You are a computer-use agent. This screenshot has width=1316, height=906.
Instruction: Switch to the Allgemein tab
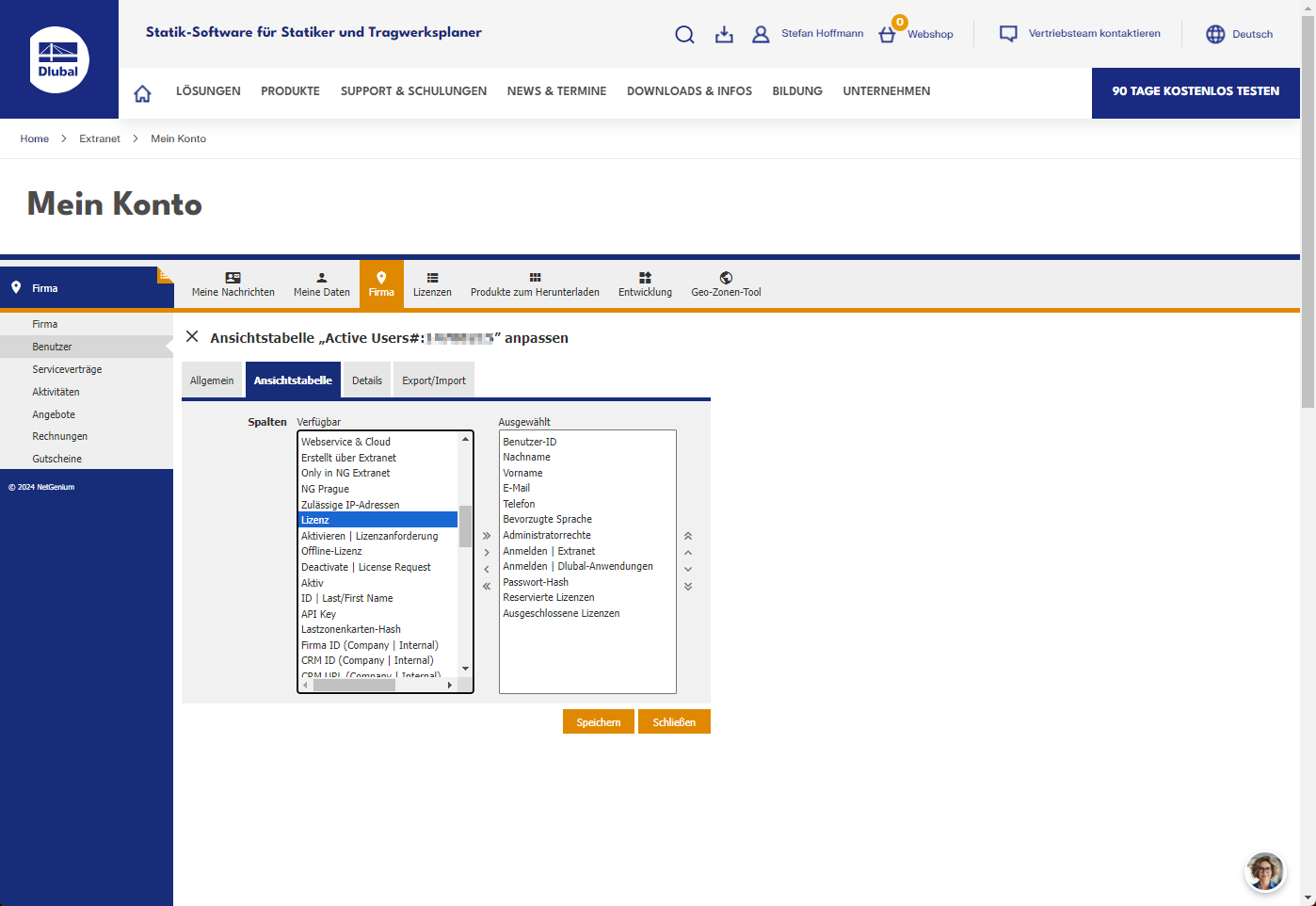(x=212, y=380)
